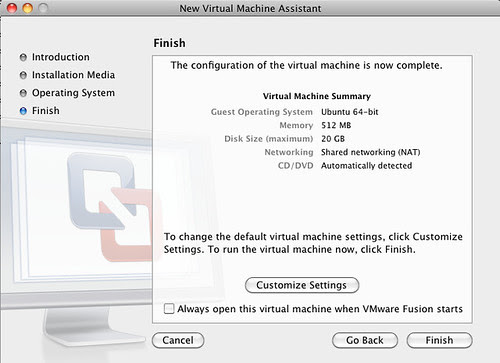
Task: Click the configuration is now complete message
Action: 306,65
